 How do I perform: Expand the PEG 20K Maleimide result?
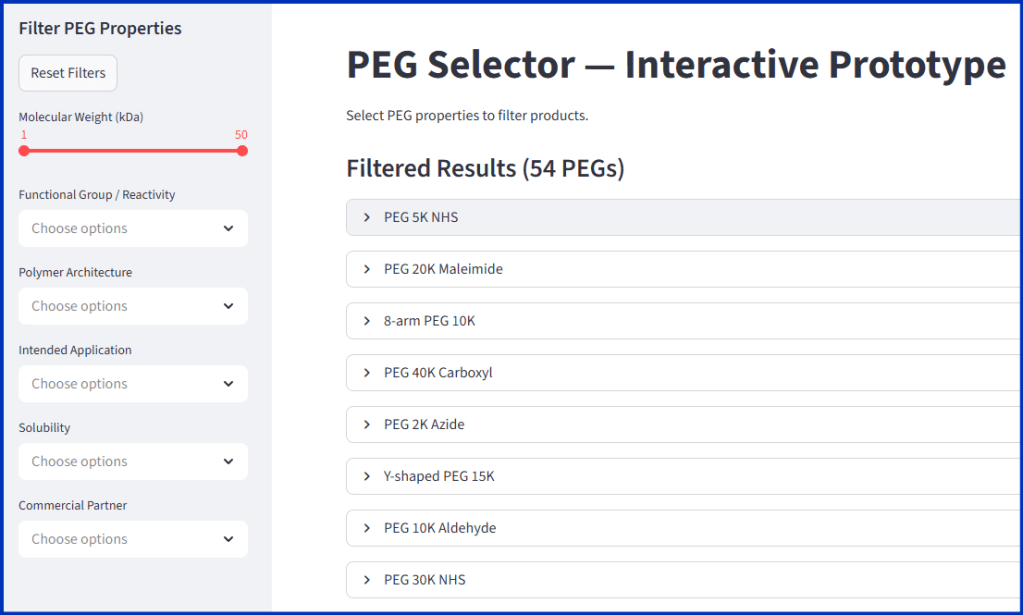click(x=443, y=269)
